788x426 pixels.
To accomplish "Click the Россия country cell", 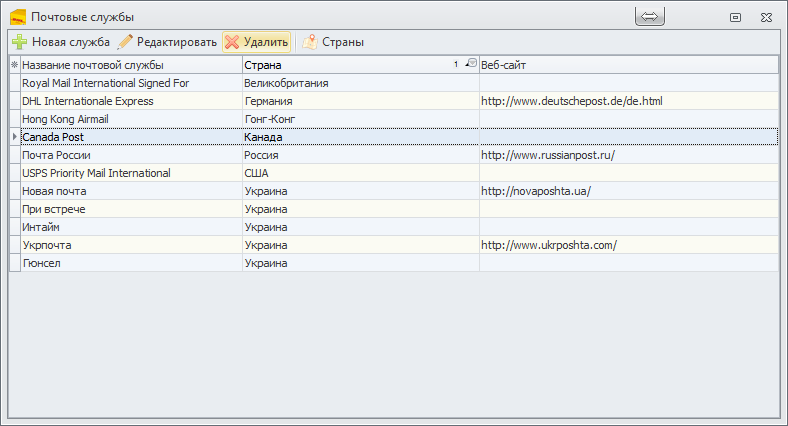I will [x=261, y=155].
